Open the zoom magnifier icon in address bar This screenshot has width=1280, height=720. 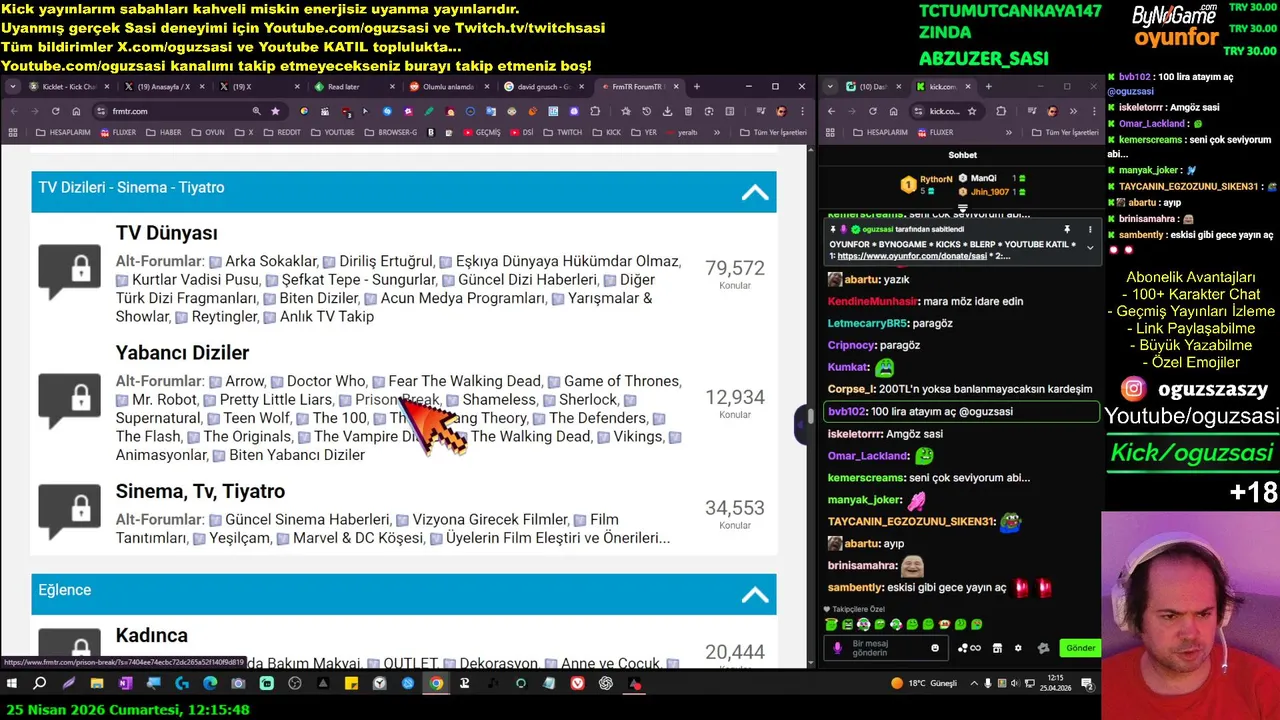pyautogui.click(x=257, y=111)
